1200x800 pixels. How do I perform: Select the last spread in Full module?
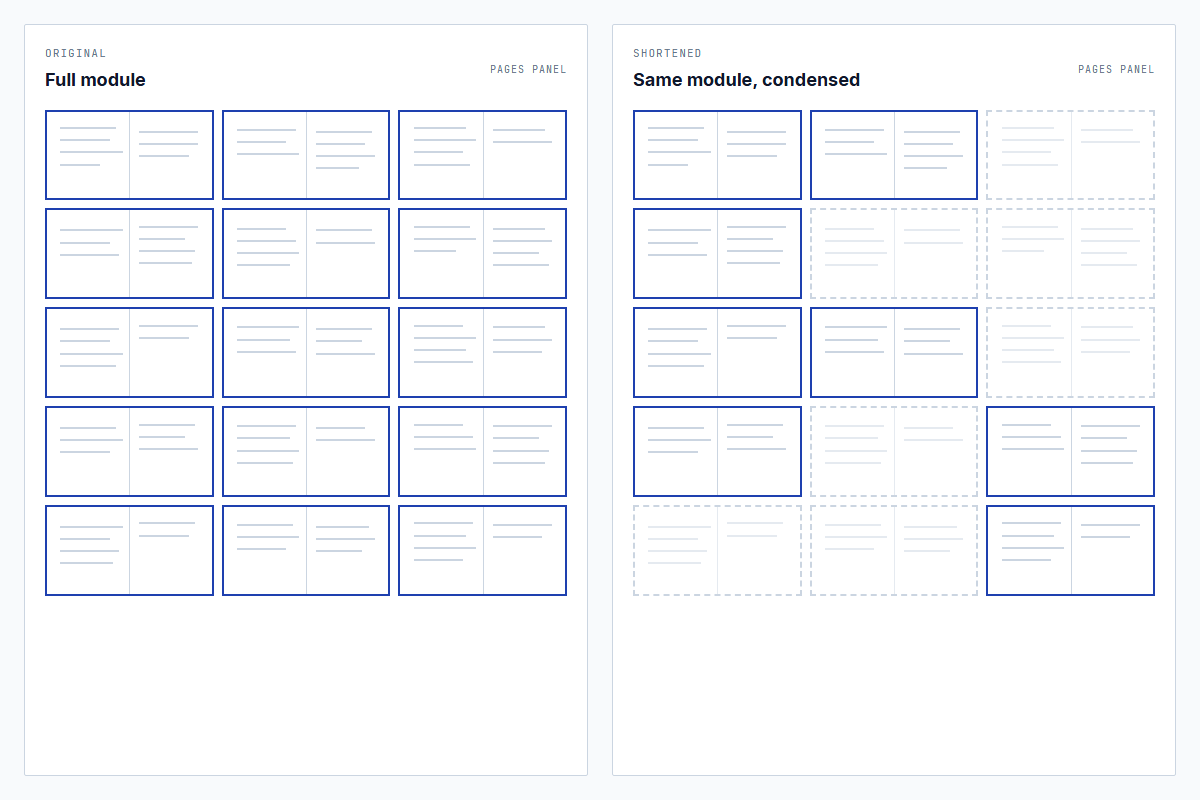pyautogui.click(x=482, y=550)
